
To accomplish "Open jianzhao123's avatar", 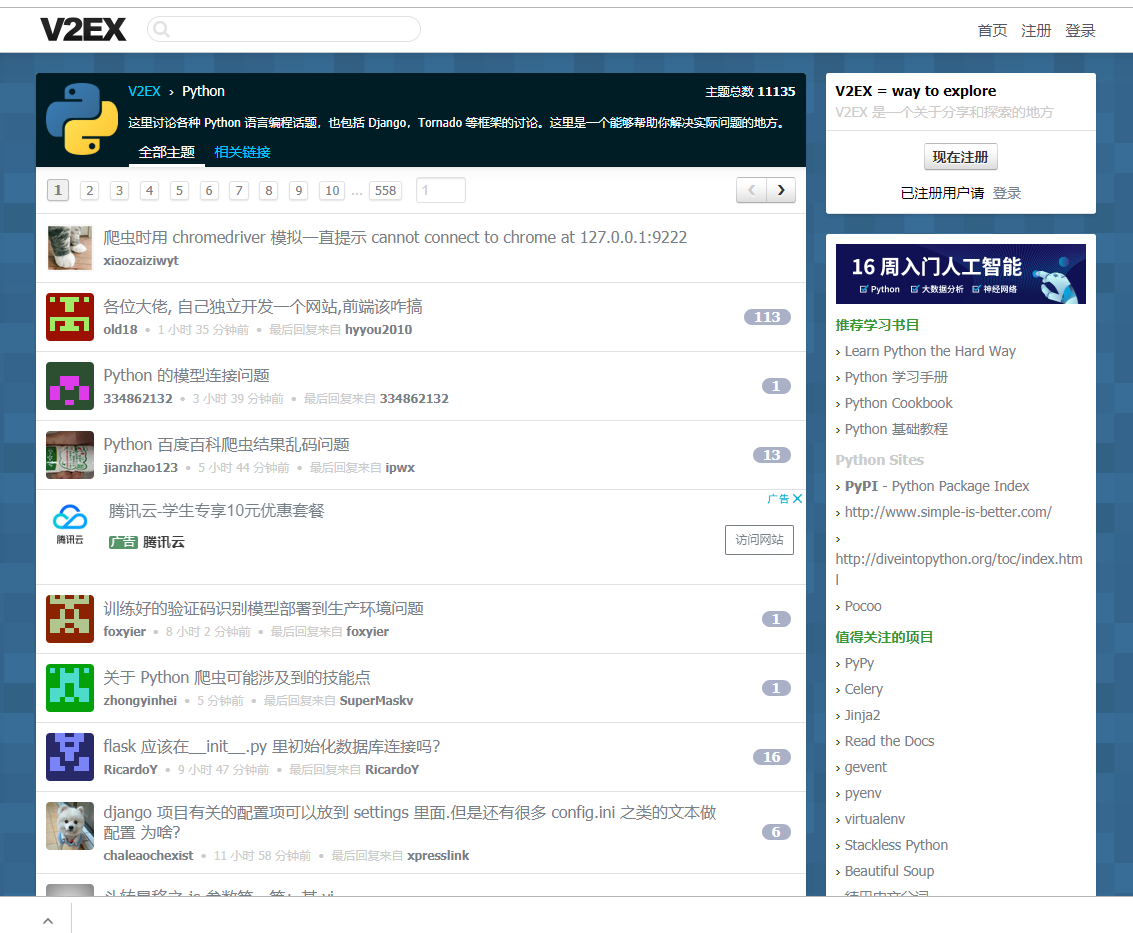I will point(70,455).
